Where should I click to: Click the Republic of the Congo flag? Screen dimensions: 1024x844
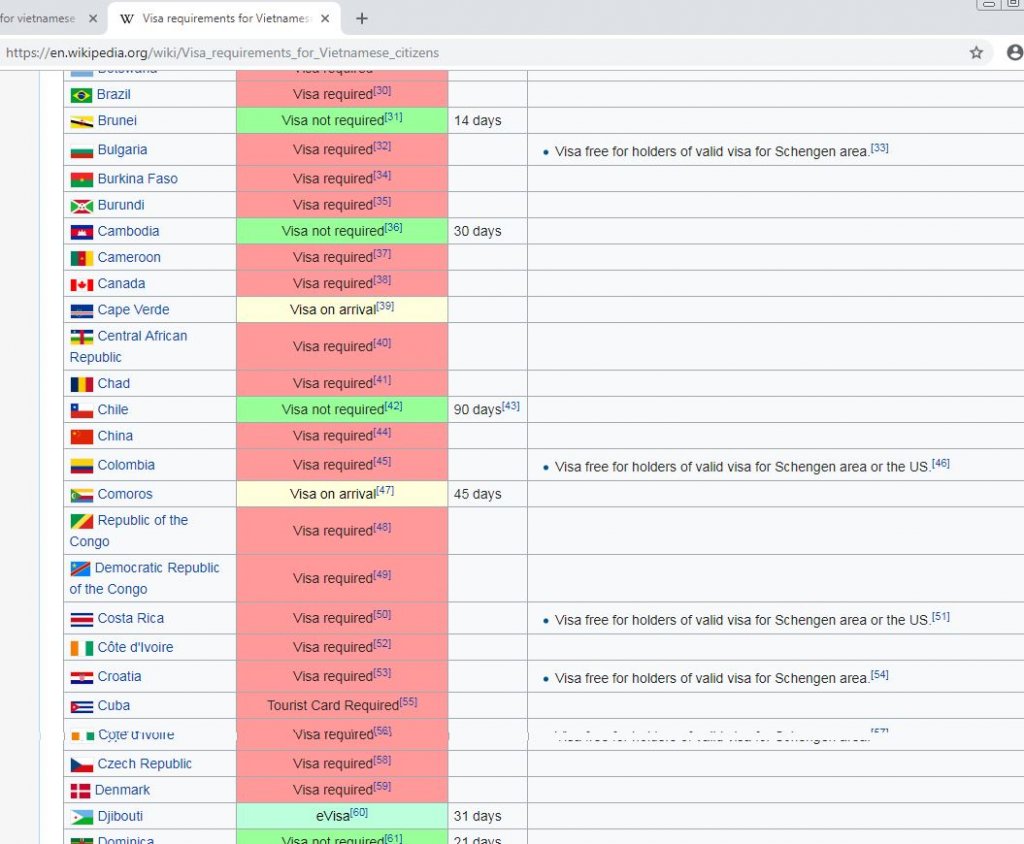pos(82,521)
